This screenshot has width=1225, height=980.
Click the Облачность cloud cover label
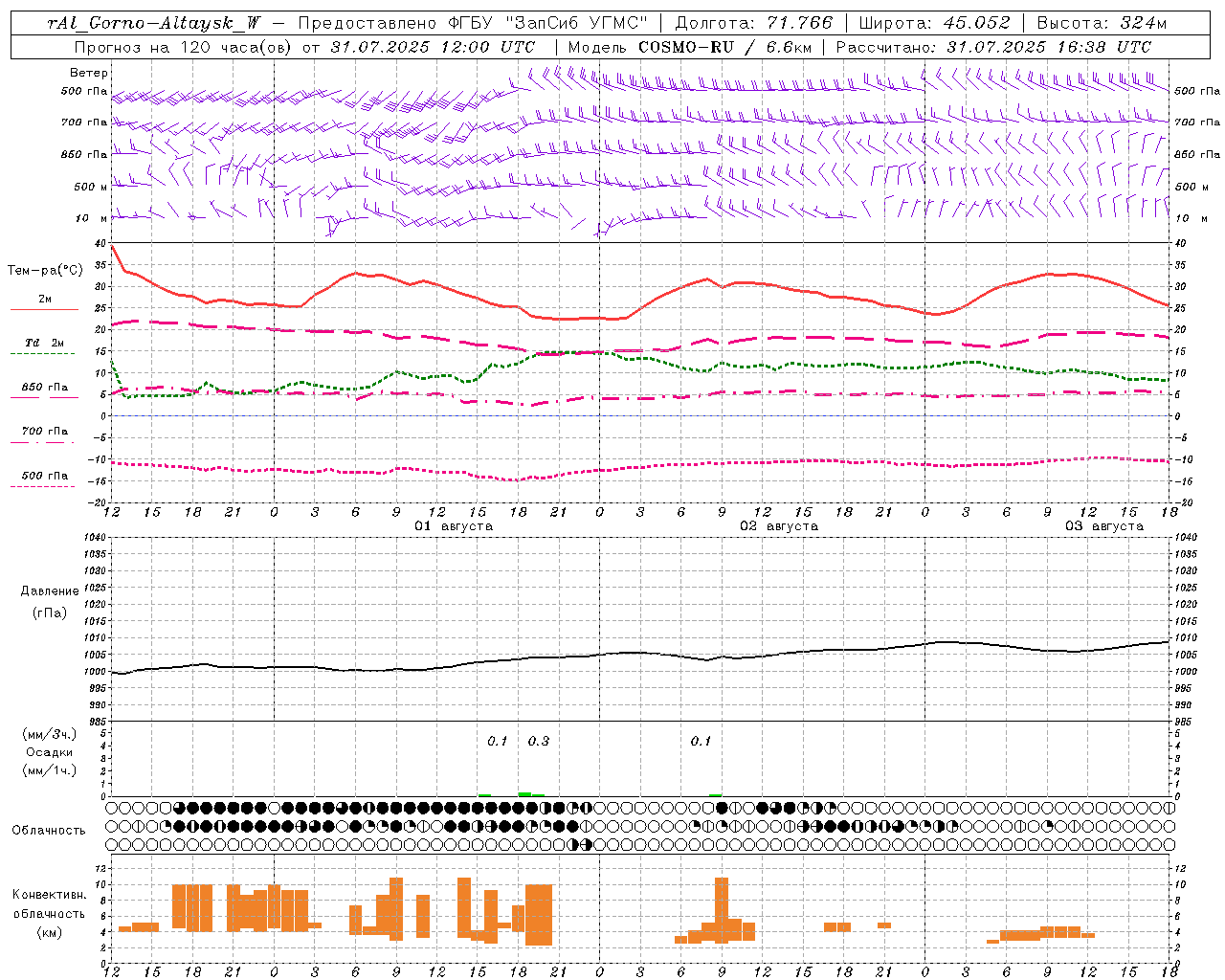[x=49, y=831]
